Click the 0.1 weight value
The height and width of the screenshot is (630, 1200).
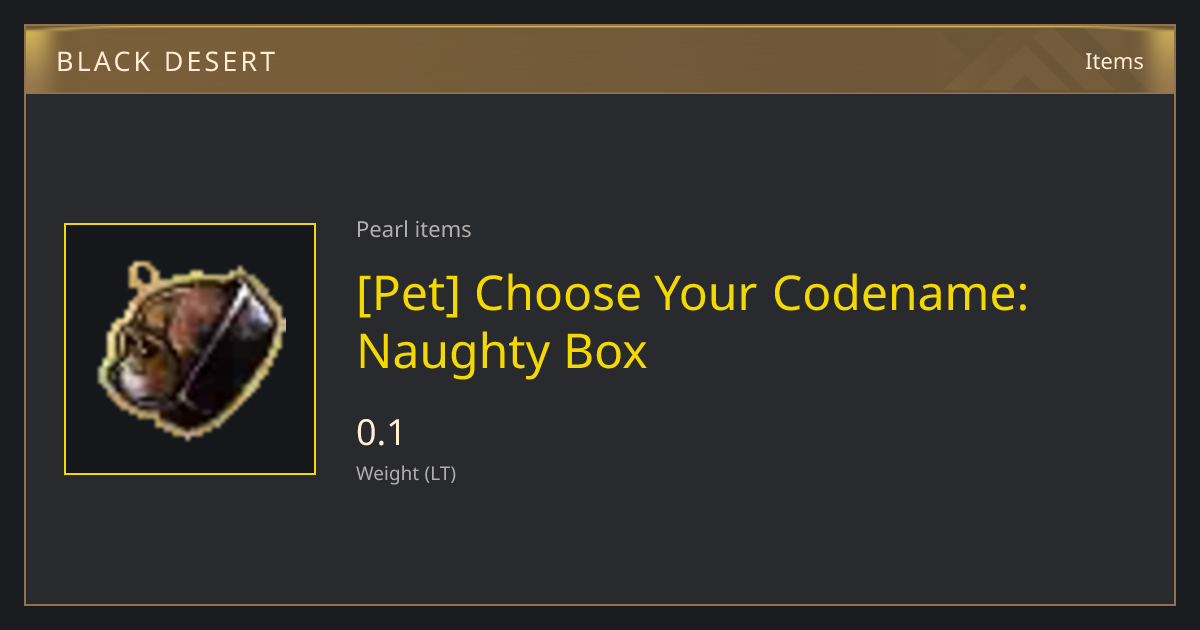click(x=380, y=433)
